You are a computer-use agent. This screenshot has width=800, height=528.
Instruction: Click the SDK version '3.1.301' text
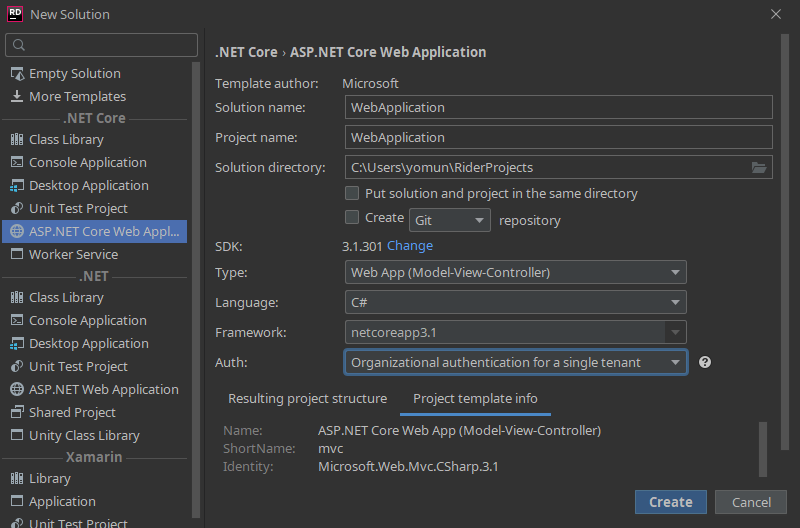[362, 246]
